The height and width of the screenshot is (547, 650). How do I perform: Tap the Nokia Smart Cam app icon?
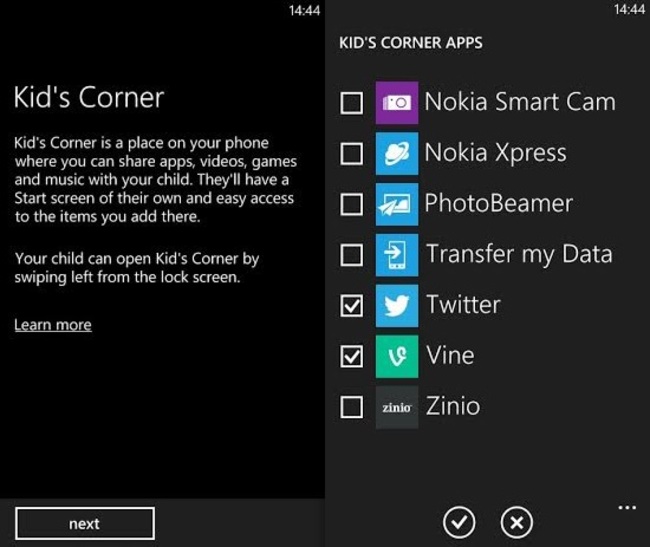397,103
